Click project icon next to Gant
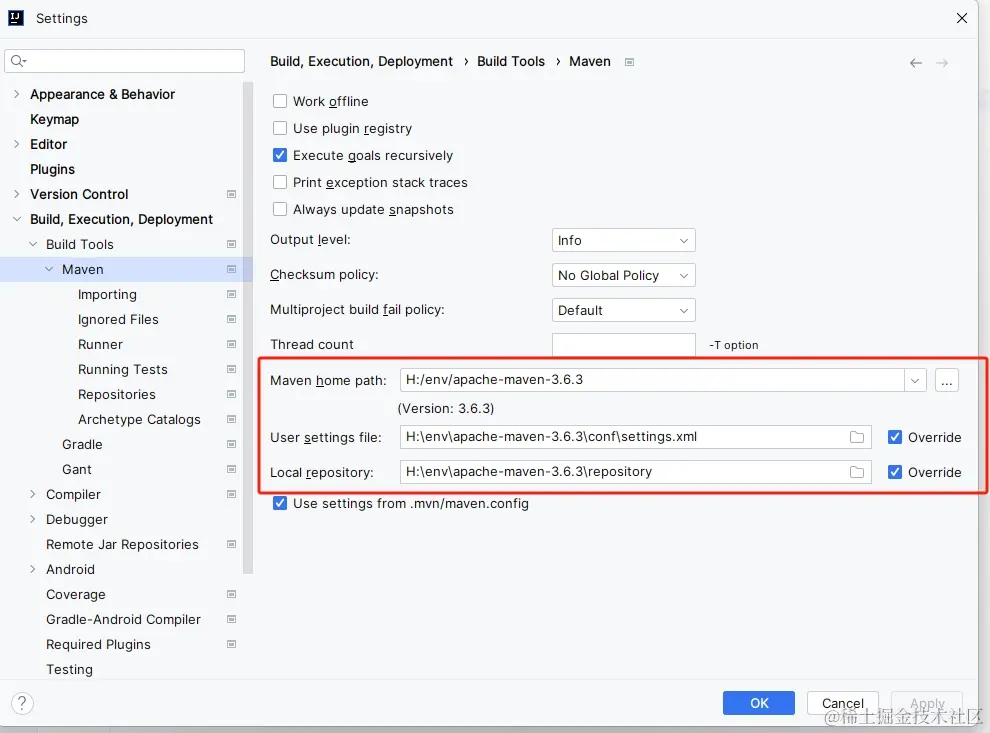 (x=231, y=469)
